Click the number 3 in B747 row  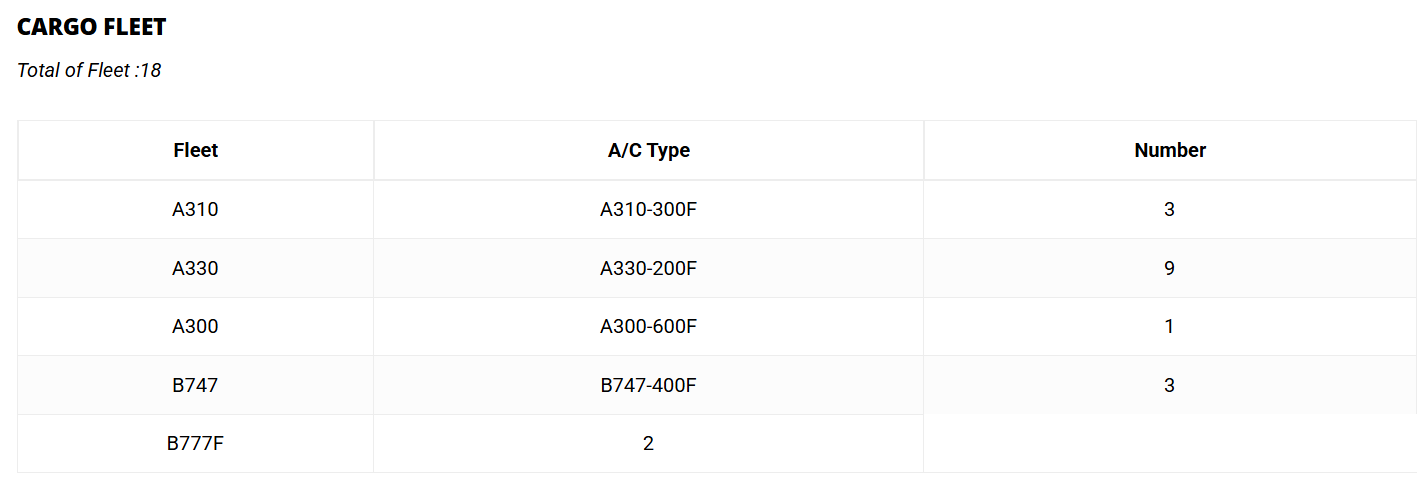pos(1170,385)
